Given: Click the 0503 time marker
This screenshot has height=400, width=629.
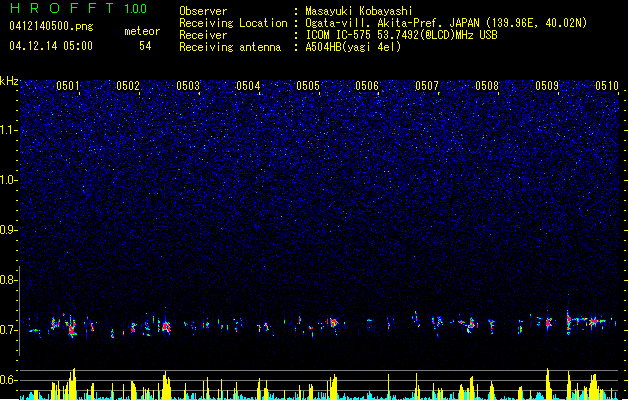Looking at the screenshot, I should (188, 86).
